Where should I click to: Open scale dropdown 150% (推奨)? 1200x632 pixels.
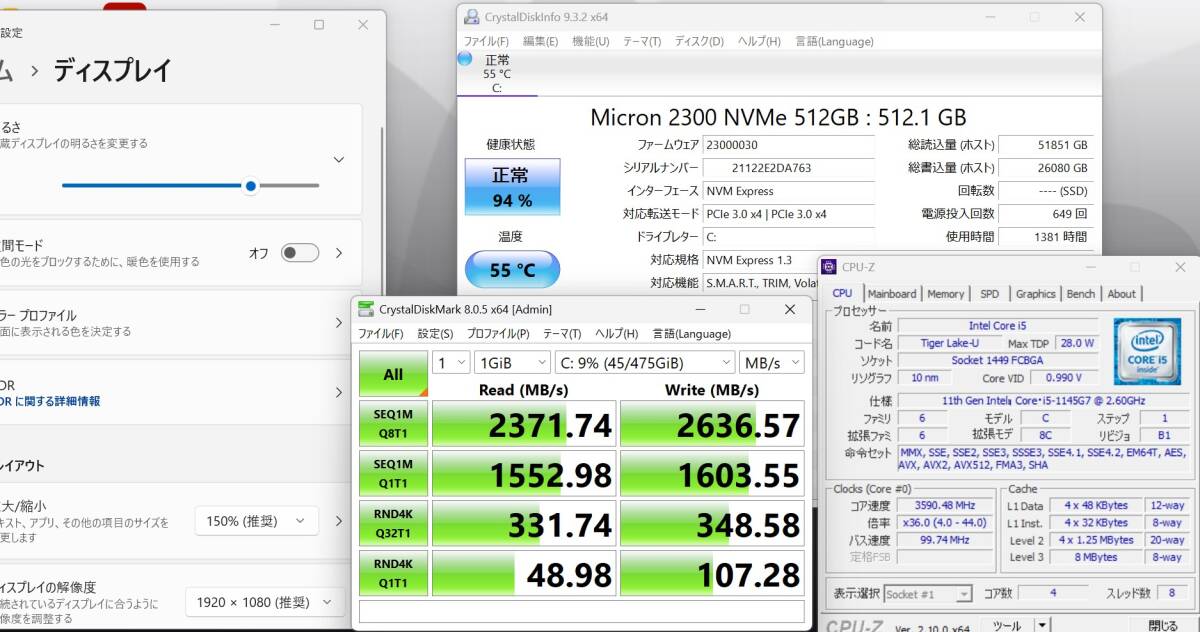tap(257, 521)
